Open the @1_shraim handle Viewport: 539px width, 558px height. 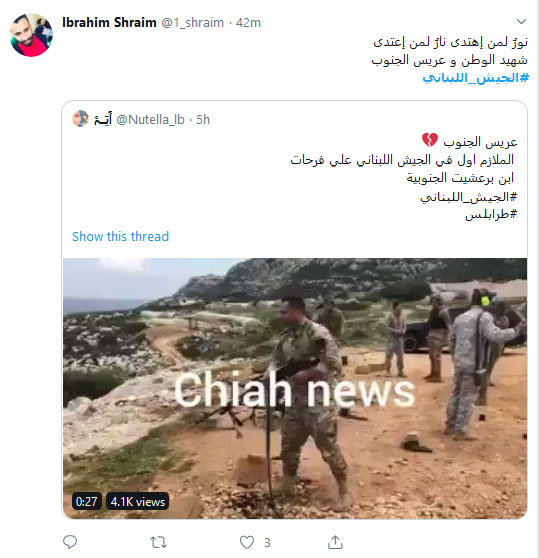pos(192,23)
